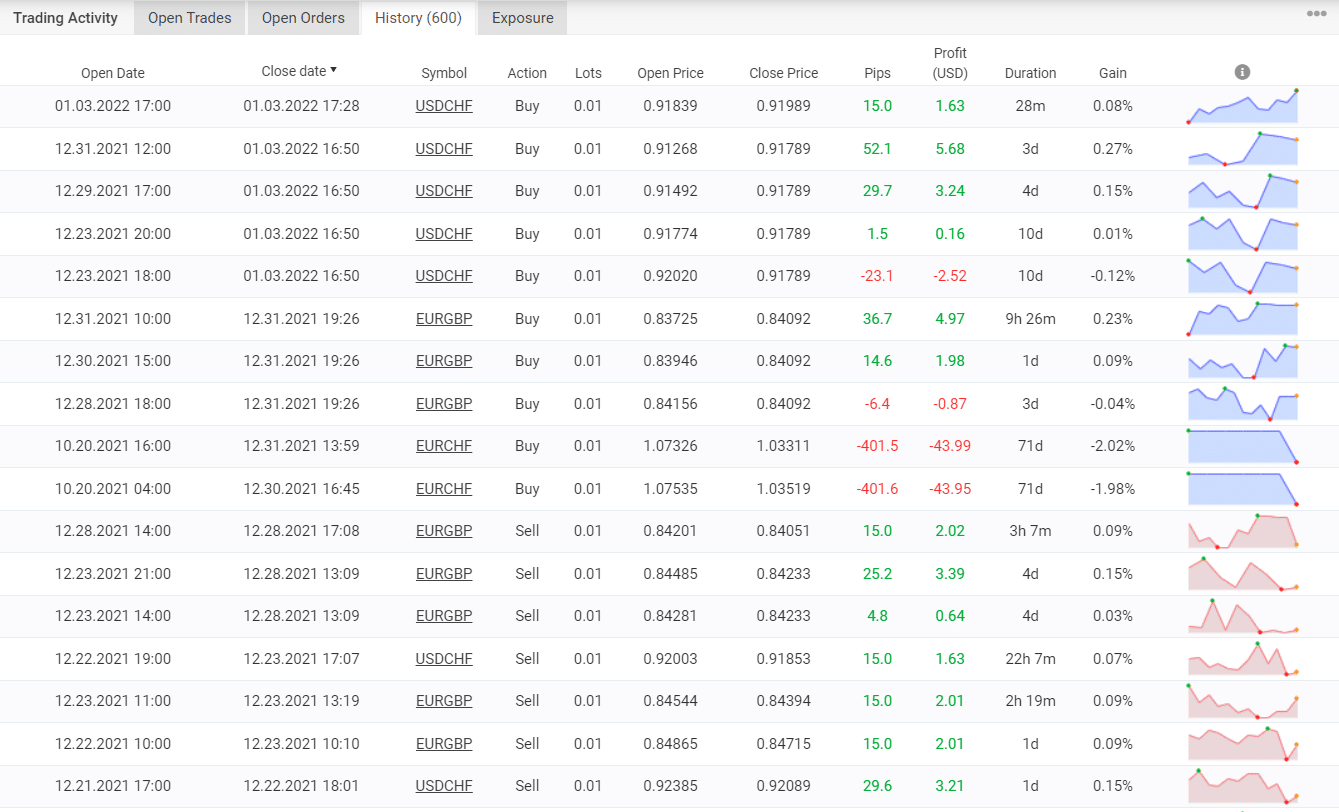Sort by the Duration column header
Viewport: 1339px width, 812px height.
click(1030, 73)
